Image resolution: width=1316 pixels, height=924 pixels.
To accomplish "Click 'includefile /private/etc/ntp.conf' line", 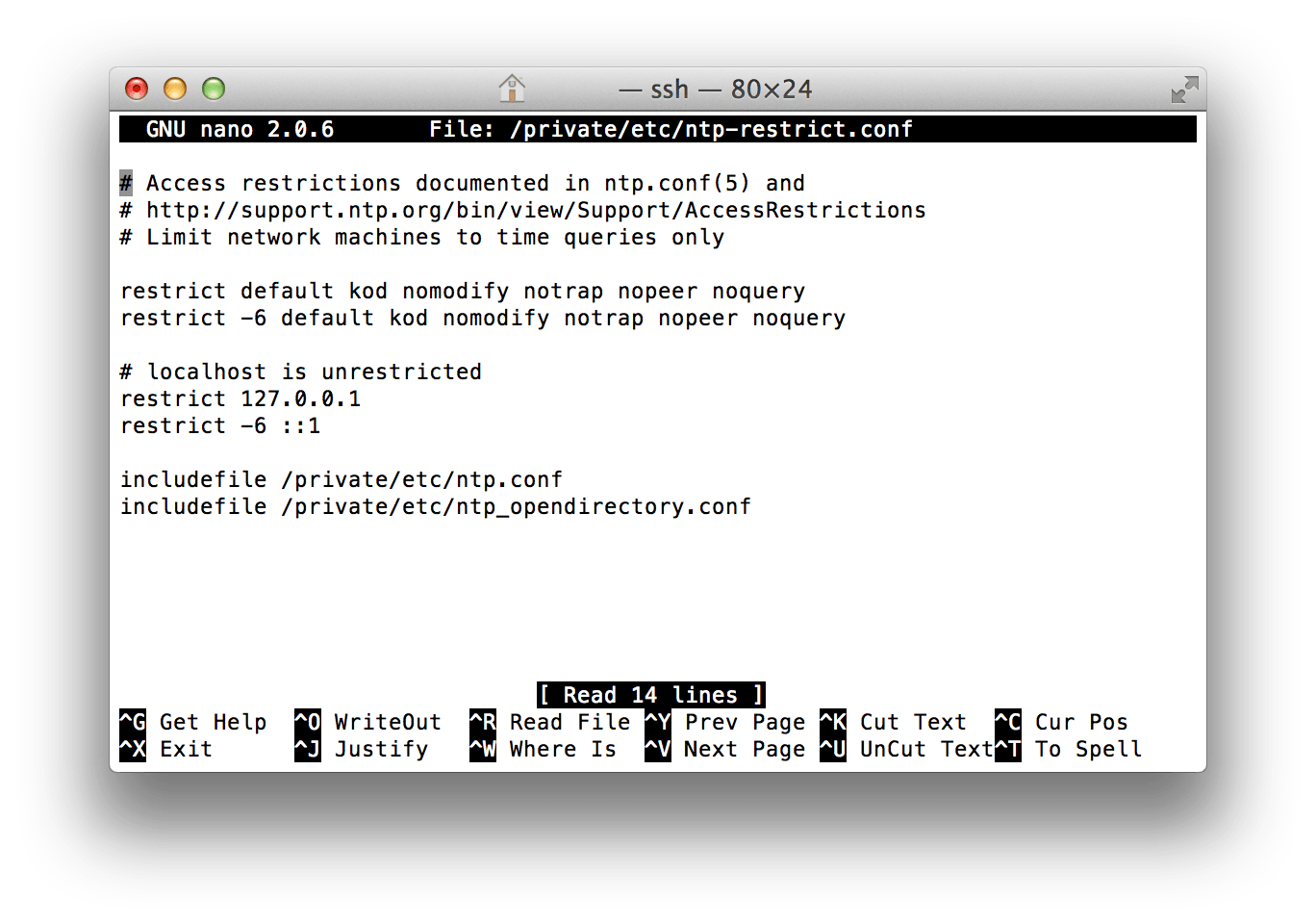I will (x=342, y=479).
